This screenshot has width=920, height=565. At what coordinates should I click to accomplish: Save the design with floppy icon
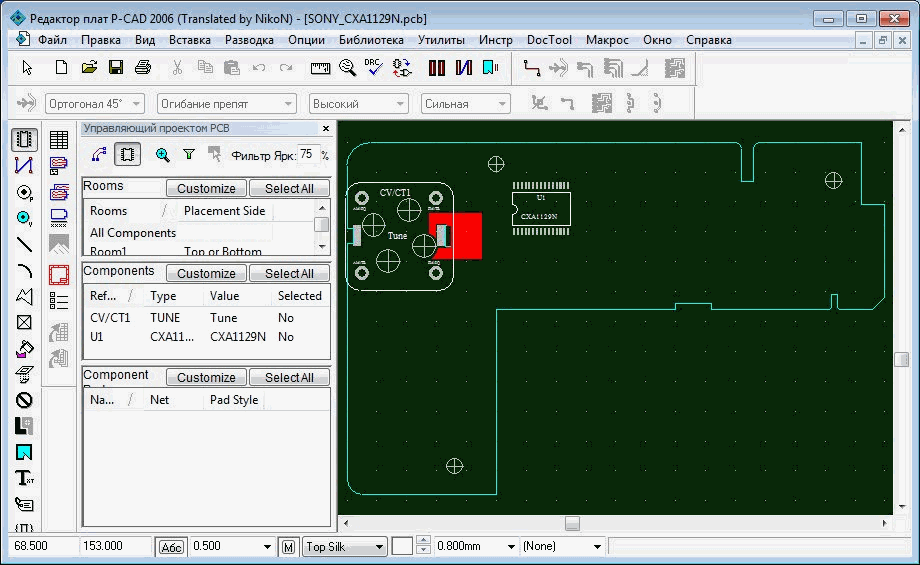116,68
